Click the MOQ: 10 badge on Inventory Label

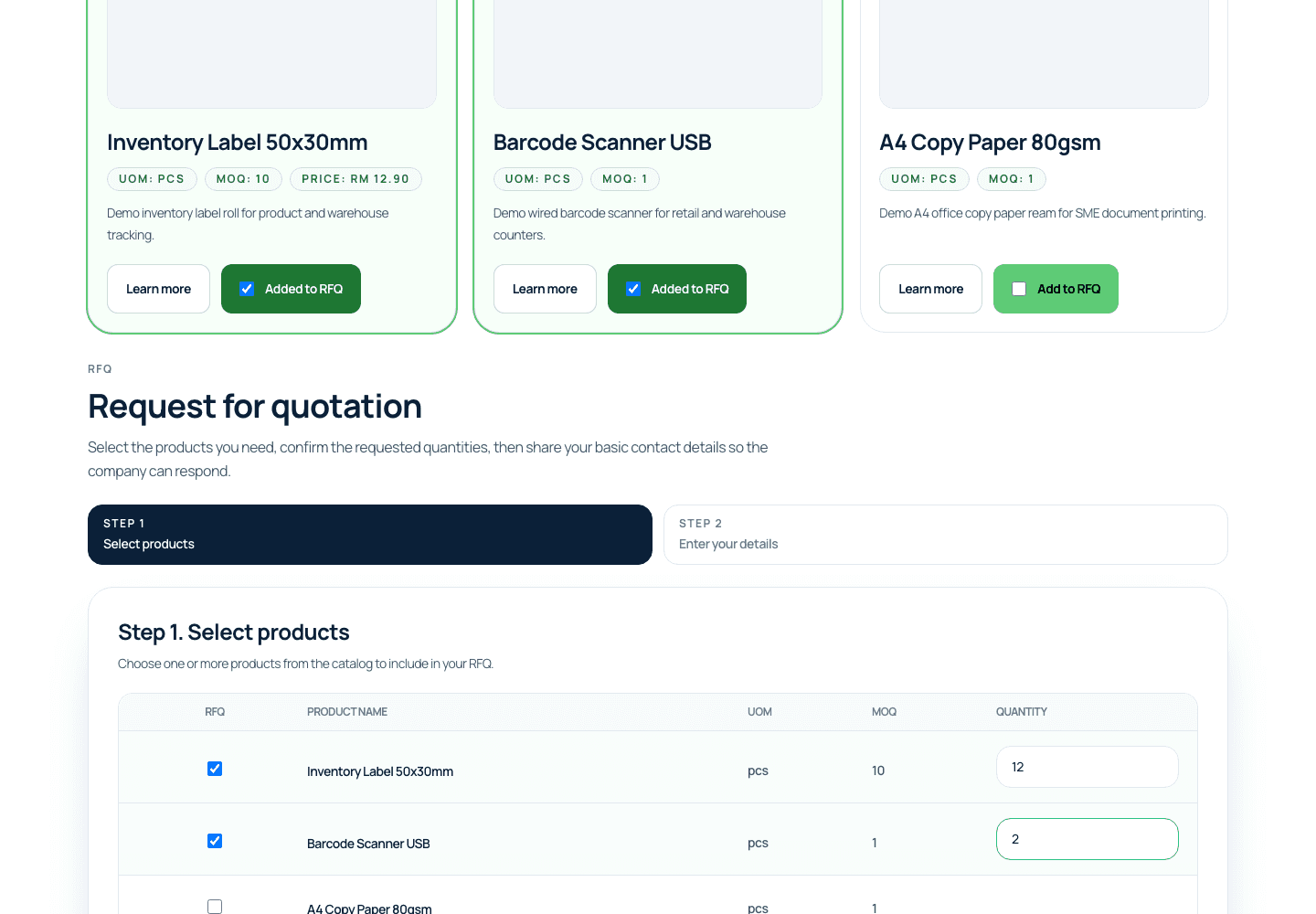click(243, 179)
